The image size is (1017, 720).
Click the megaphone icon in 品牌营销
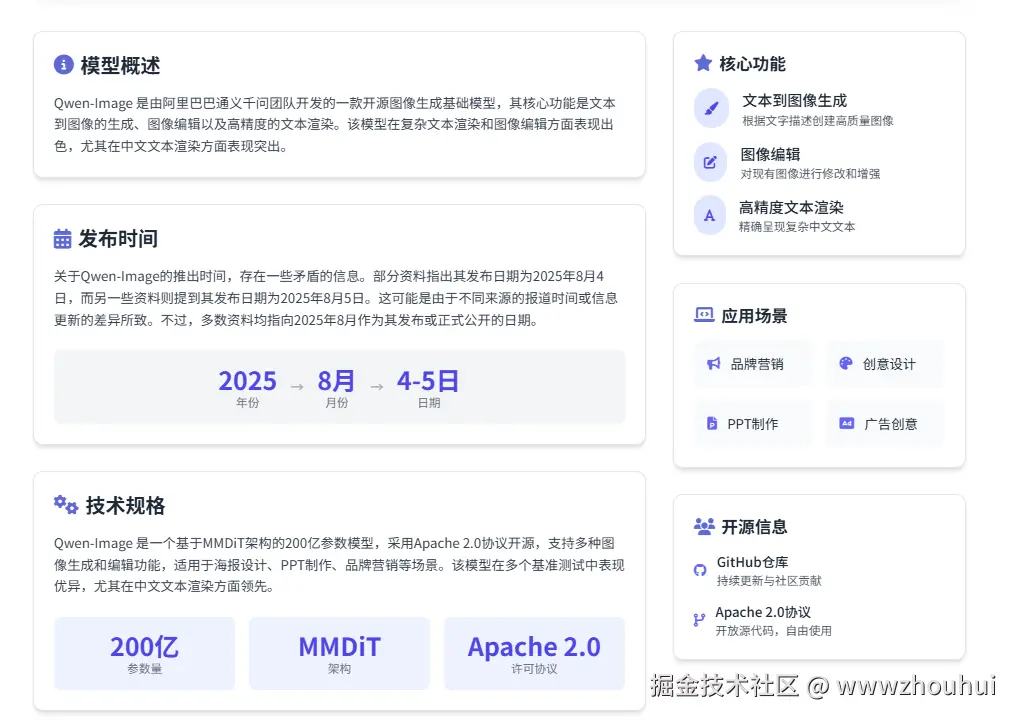pyautogui.click(x=713, y=363)
